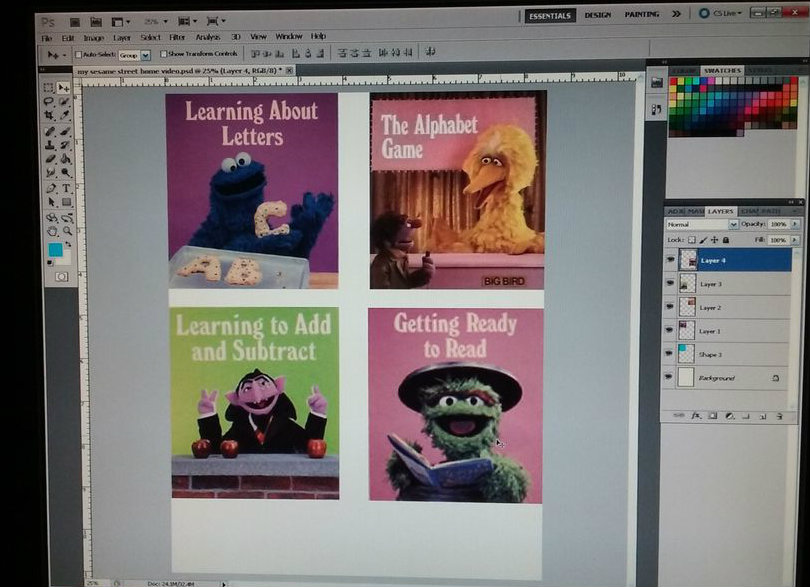Toggle visibility of the Background layer
This screenshot has height=587, width=810.
[668, 377]
